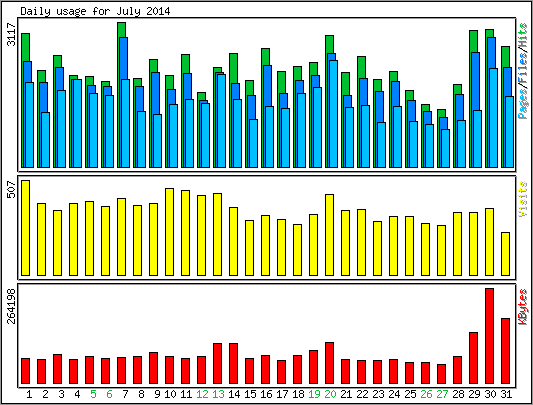Click day label 14 on x-axis
The height and width of the screenshot is (405, 533).
tap(234, 394)
